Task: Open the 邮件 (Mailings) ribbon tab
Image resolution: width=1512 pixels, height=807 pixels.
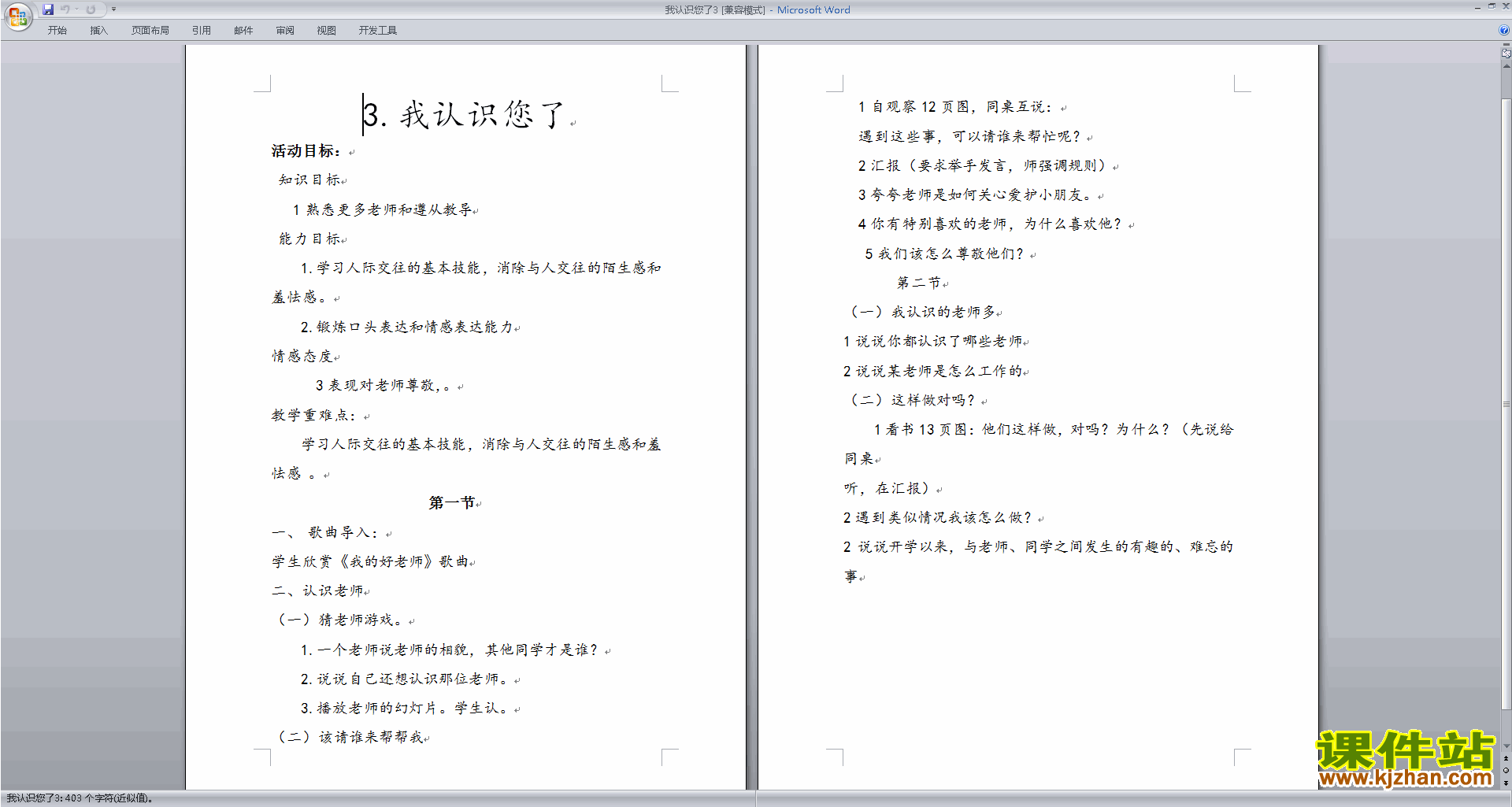Action: 243,30
